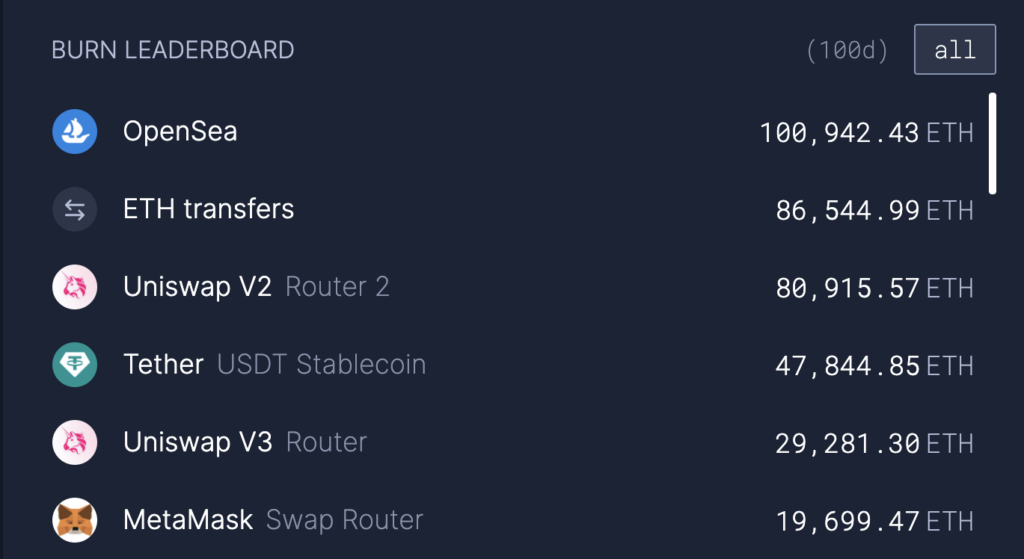Click Tether's 47,844.85 ETH burn amount

[874, 366]
